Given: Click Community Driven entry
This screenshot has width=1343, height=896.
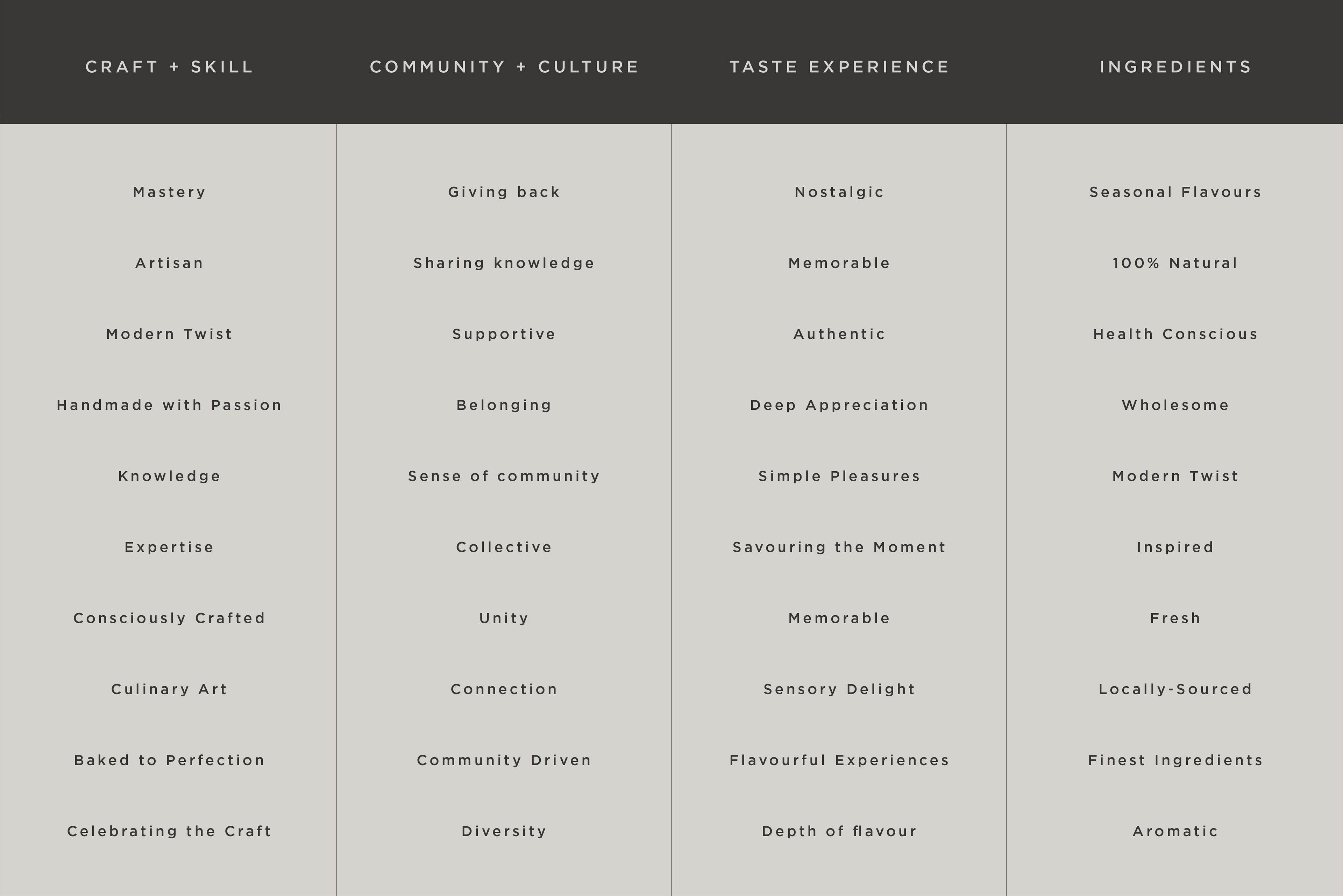Looking at the screenshot, I should [x=504, y=761].
